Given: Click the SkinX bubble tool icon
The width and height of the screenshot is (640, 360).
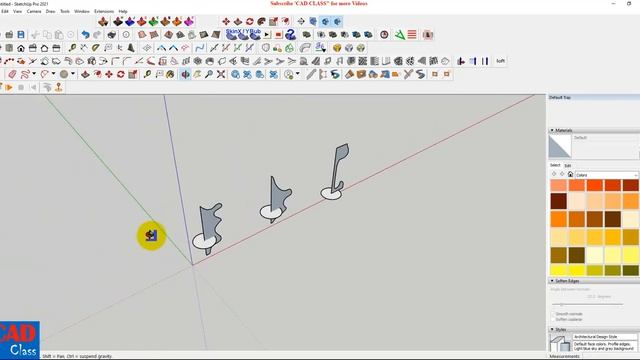Looking at the screenshot, I should (231, 35).
